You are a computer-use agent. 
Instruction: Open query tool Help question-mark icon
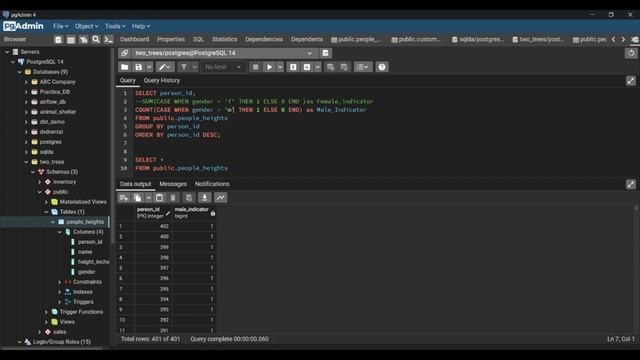[382, 67]
